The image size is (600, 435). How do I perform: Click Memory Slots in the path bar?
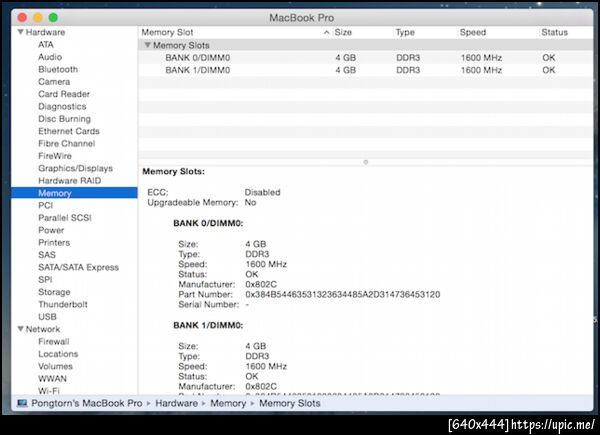click(x=290, y=403)
